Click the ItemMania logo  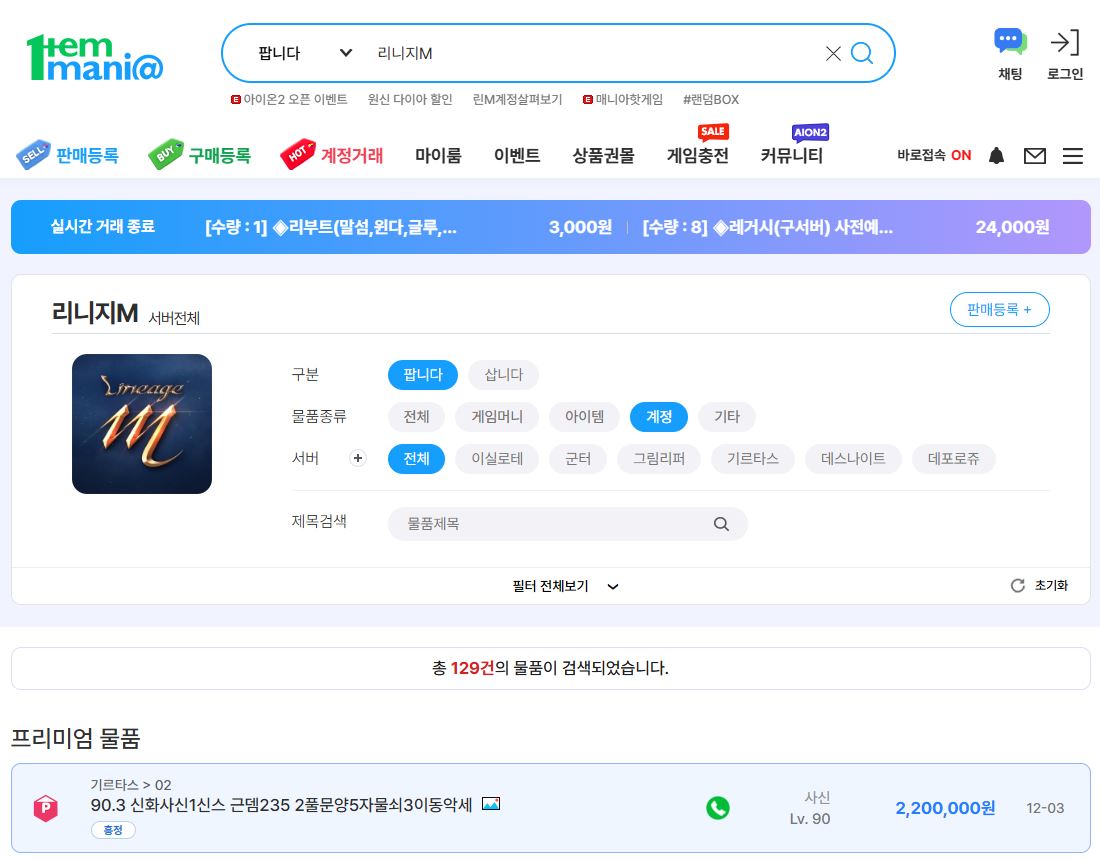click(x=95, y=57)
